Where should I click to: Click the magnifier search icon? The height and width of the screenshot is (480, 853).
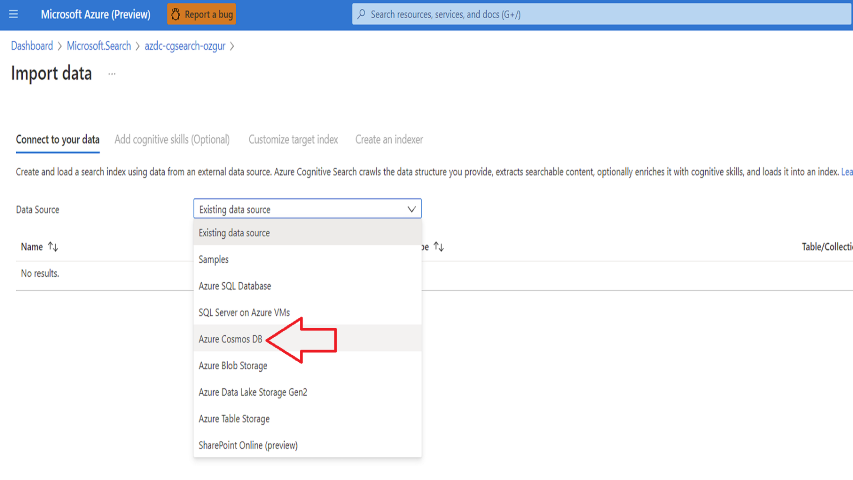point(361,14)
